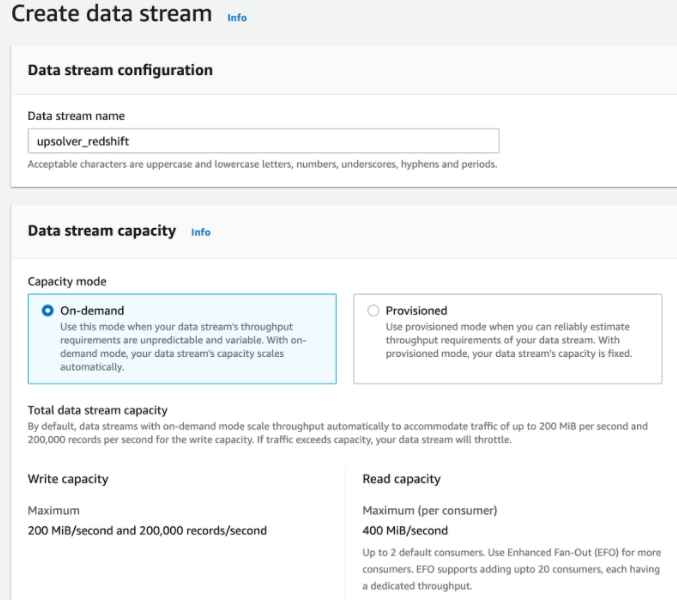Click the Create data stream page title
The image size is (677, 600).
coord(111,15)
